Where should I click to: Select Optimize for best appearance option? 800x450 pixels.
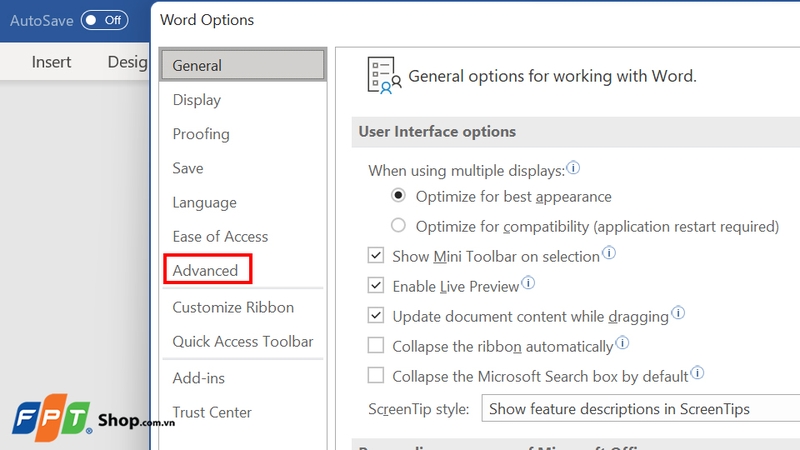click(x=399, y=196)
